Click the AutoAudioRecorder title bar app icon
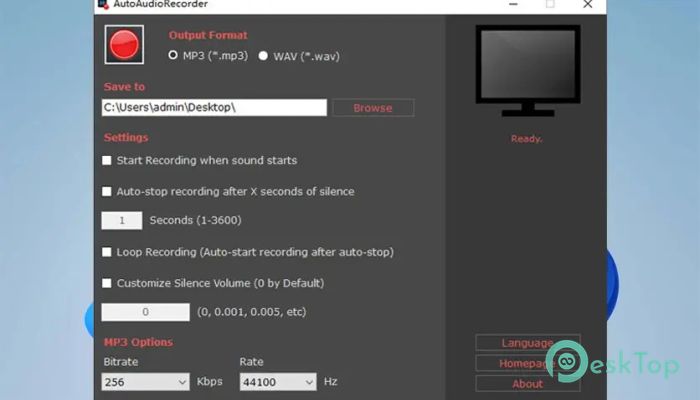The image size is (700, 400). coord(103,4)
